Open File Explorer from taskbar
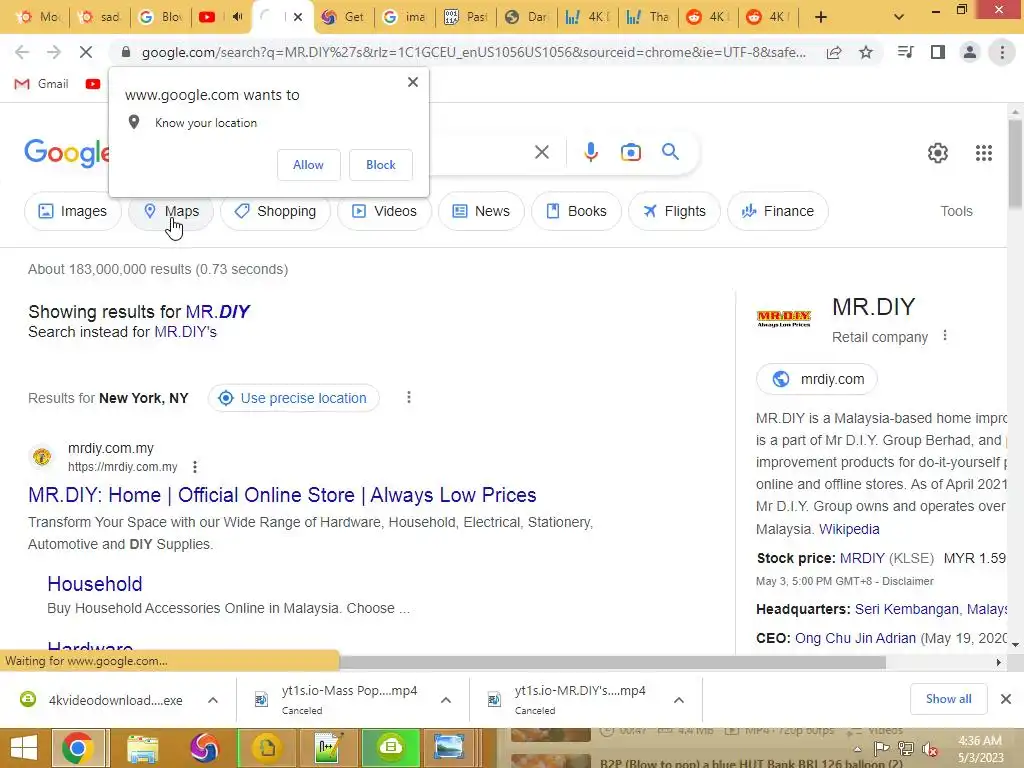 click(x=143, y=748)
